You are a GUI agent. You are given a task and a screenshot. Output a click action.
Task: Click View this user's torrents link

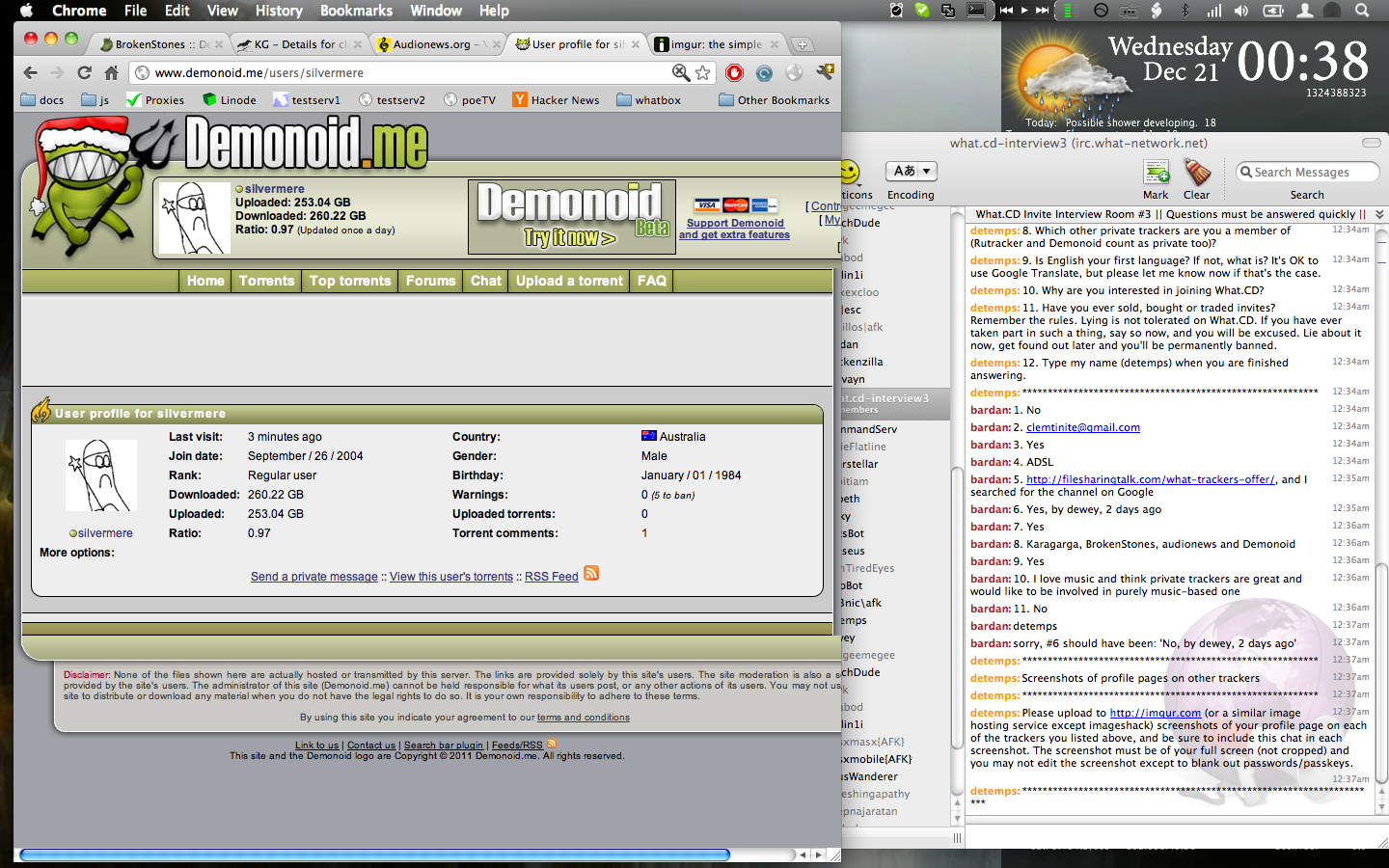click(x=451, y=577)
